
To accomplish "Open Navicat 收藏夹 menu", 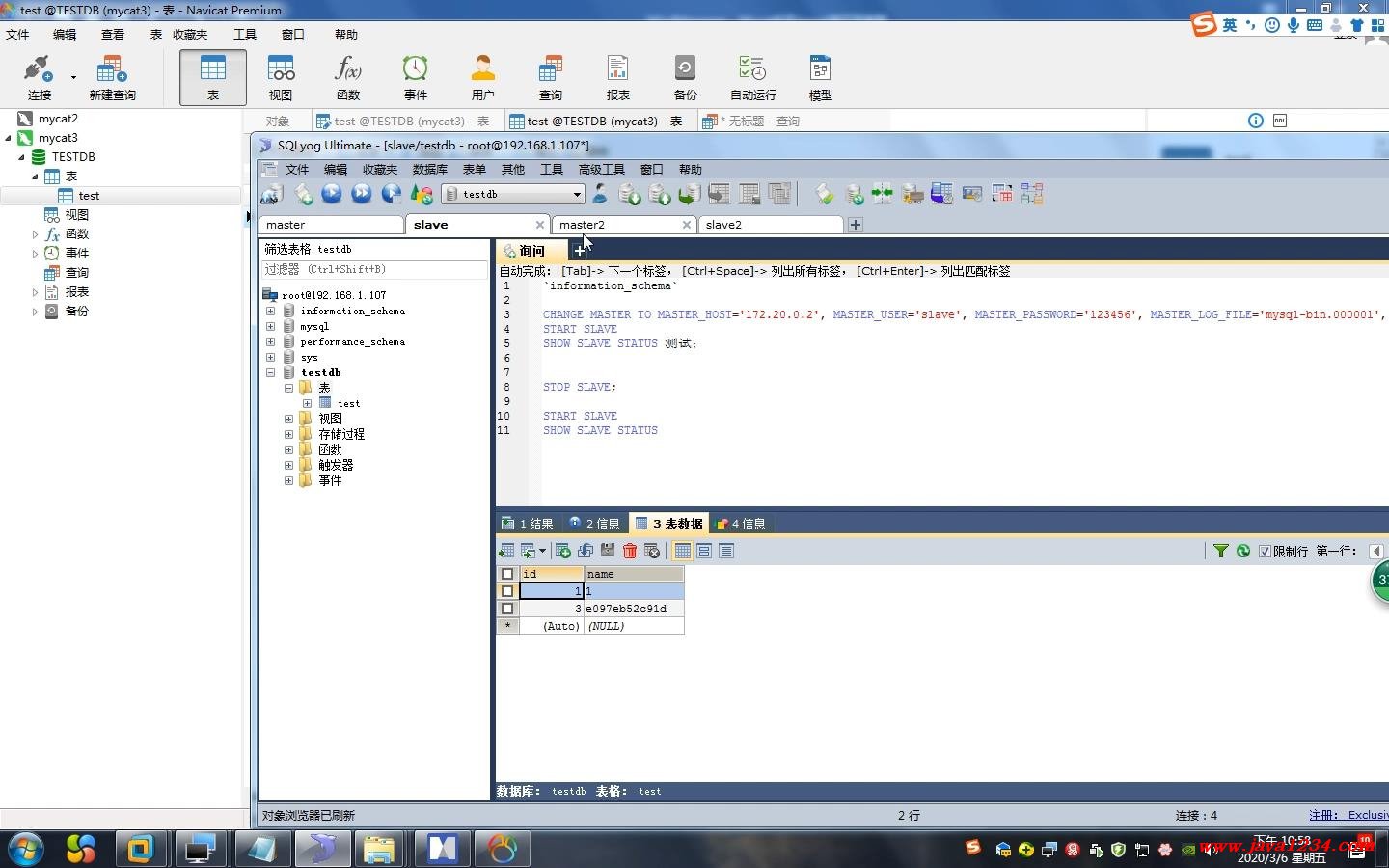I will click(x=190, y=34).
